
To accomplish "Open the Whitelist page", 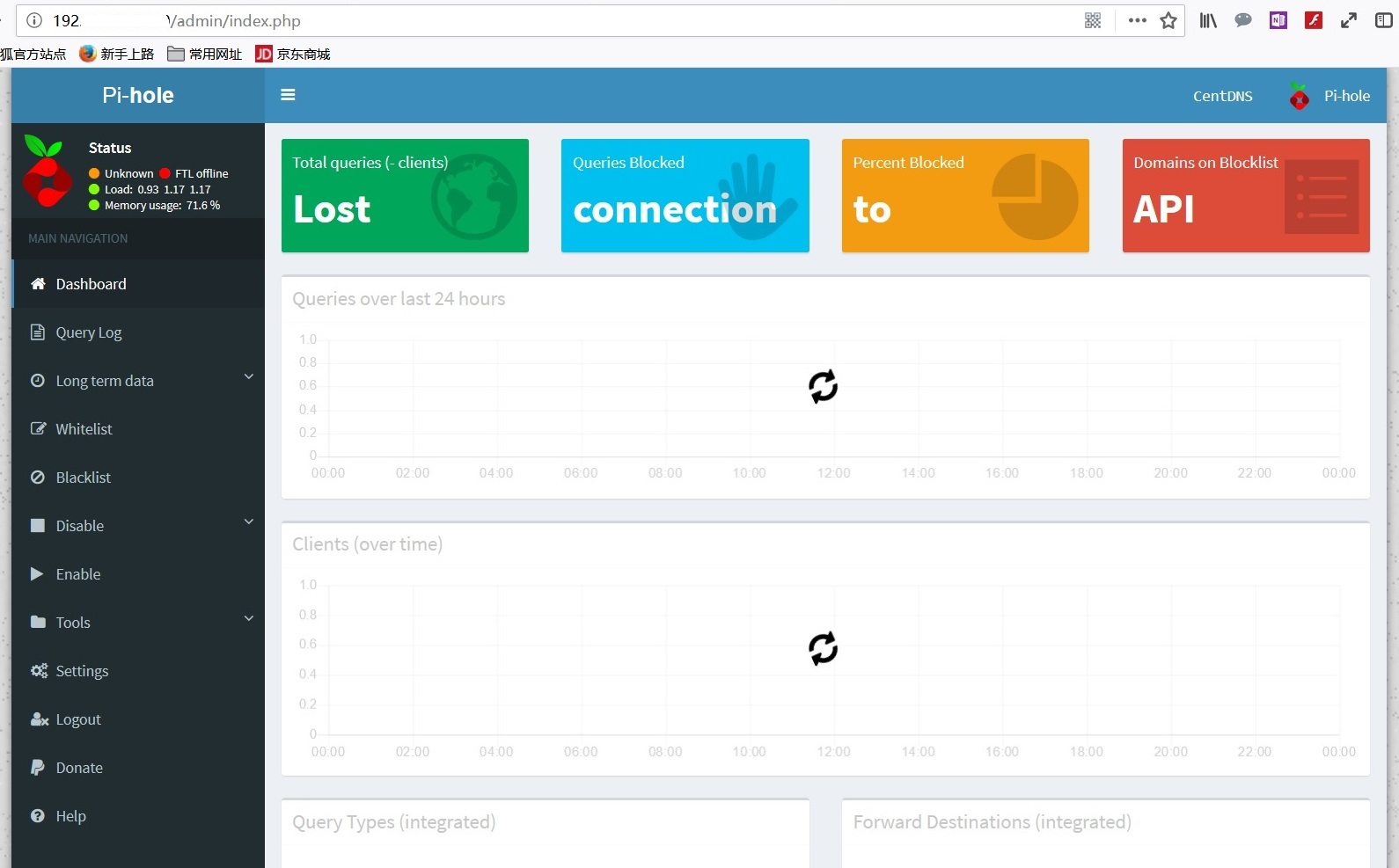I will 138,429.
